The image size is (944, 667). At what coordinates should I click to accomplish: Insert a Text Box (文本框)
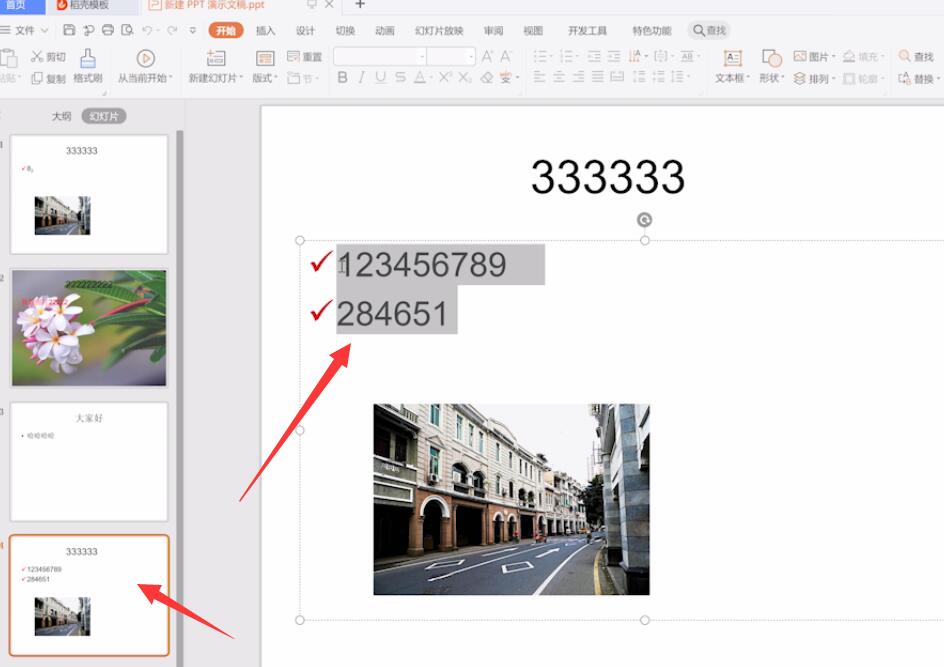(x=733, y=66)
